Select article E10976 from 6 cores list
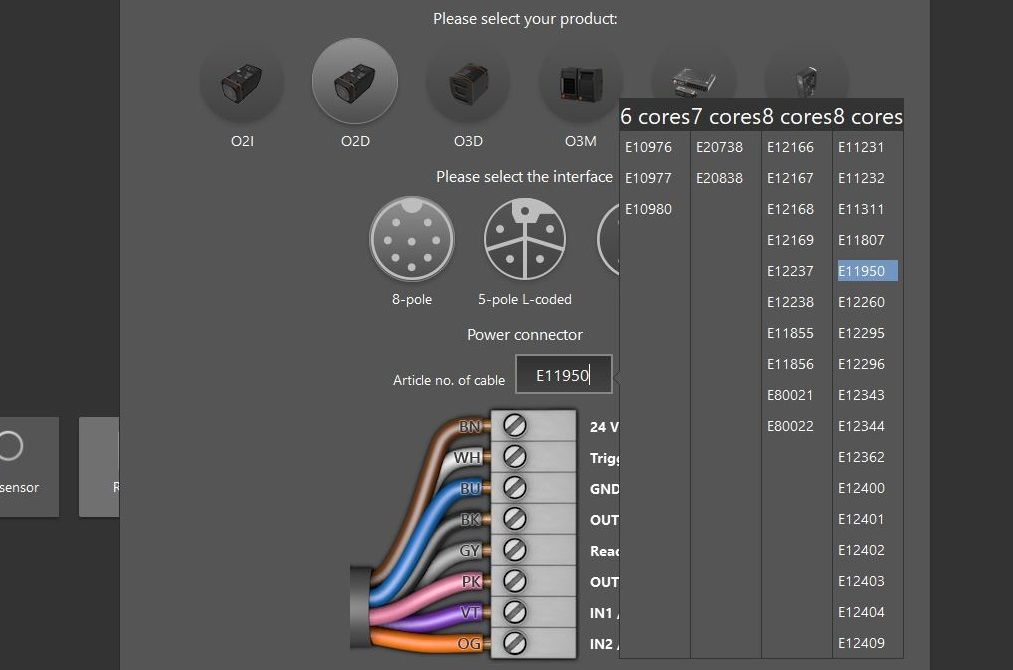 (x=649, y=147)
